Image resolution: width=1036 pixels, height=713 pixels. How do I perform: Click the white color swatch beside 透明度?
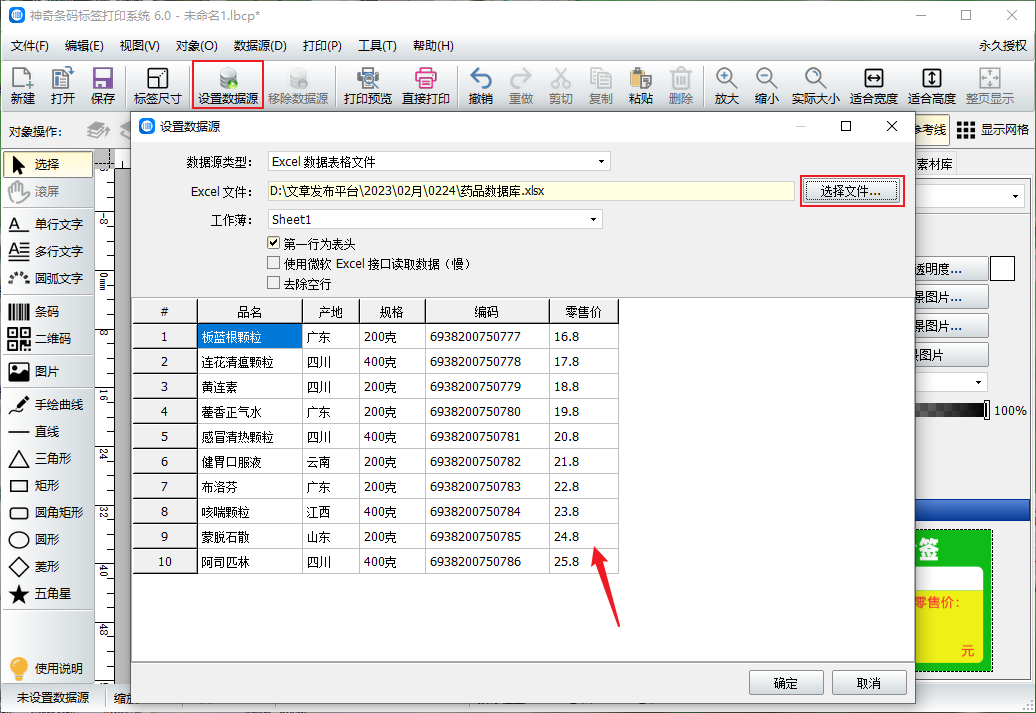pos(1002,269)
